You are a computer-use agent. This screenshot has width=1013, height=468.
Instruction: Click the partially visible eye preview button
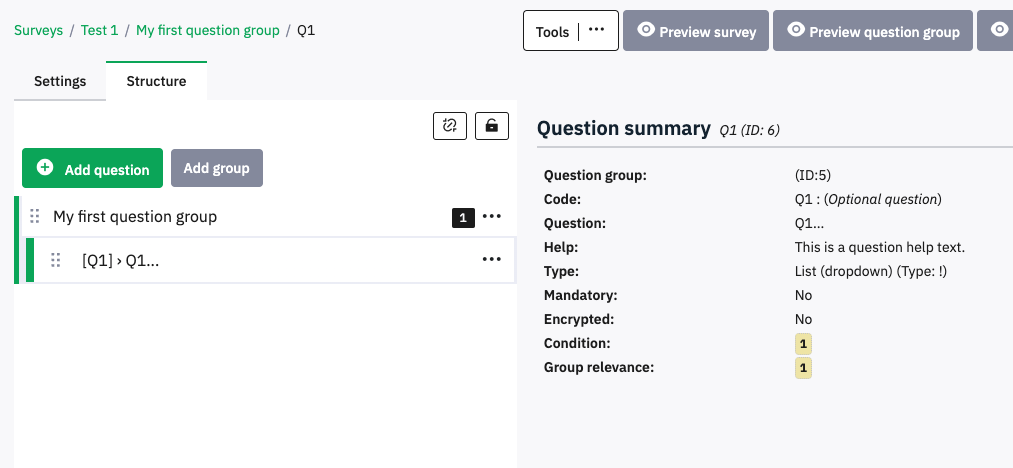(999, 30)
